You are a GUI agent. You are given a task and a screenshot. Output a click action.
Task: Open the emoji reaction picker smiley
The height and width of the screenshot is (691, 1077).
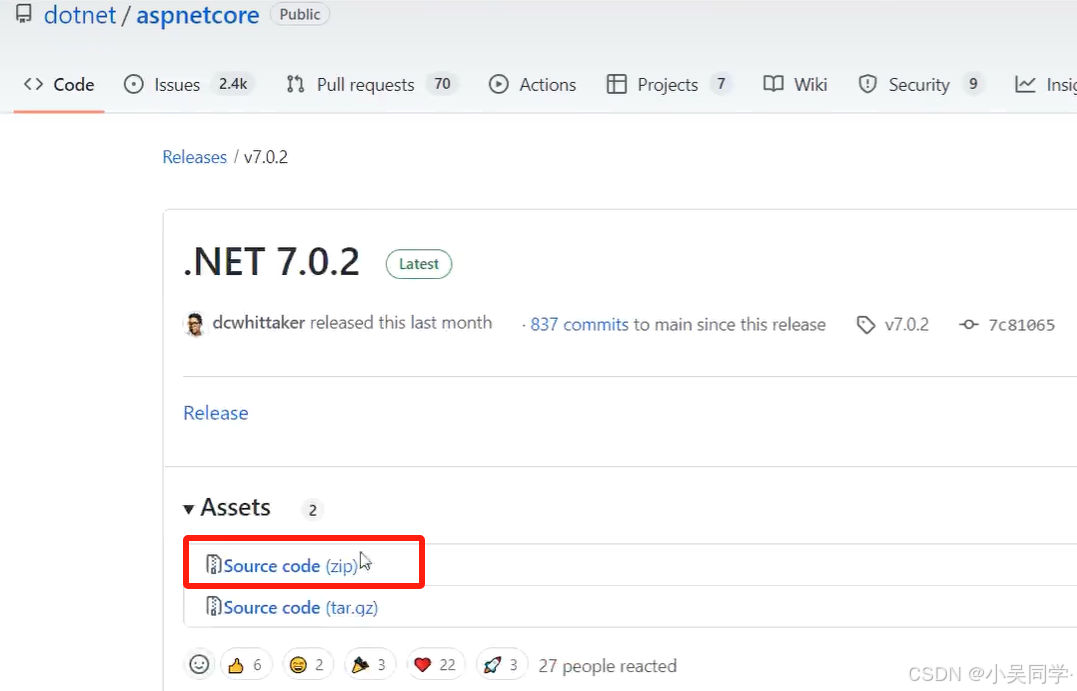[x=199, y=664]
